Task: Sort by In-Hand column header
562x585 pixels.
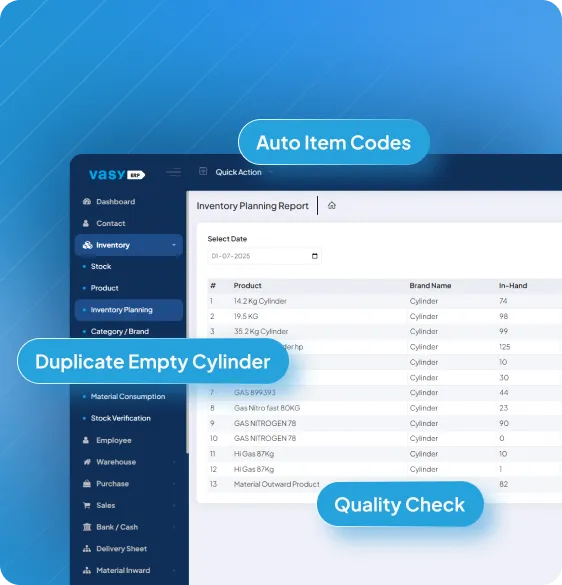Action: (513, 285)
